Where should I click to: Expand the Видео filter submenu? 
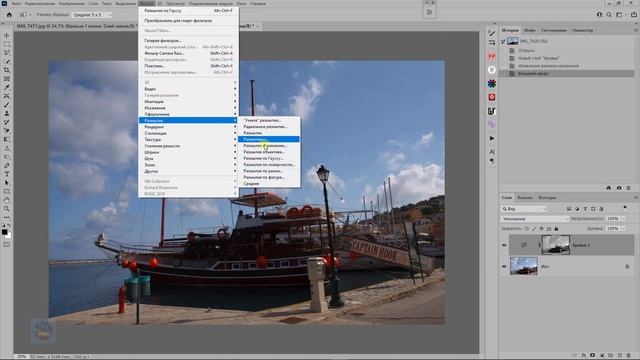[x=188, y=89]
